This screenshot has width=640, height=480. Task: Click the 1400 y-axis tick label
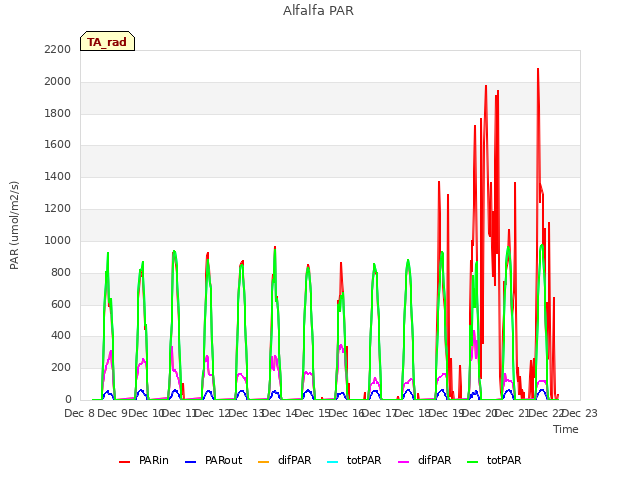[58, 177]
